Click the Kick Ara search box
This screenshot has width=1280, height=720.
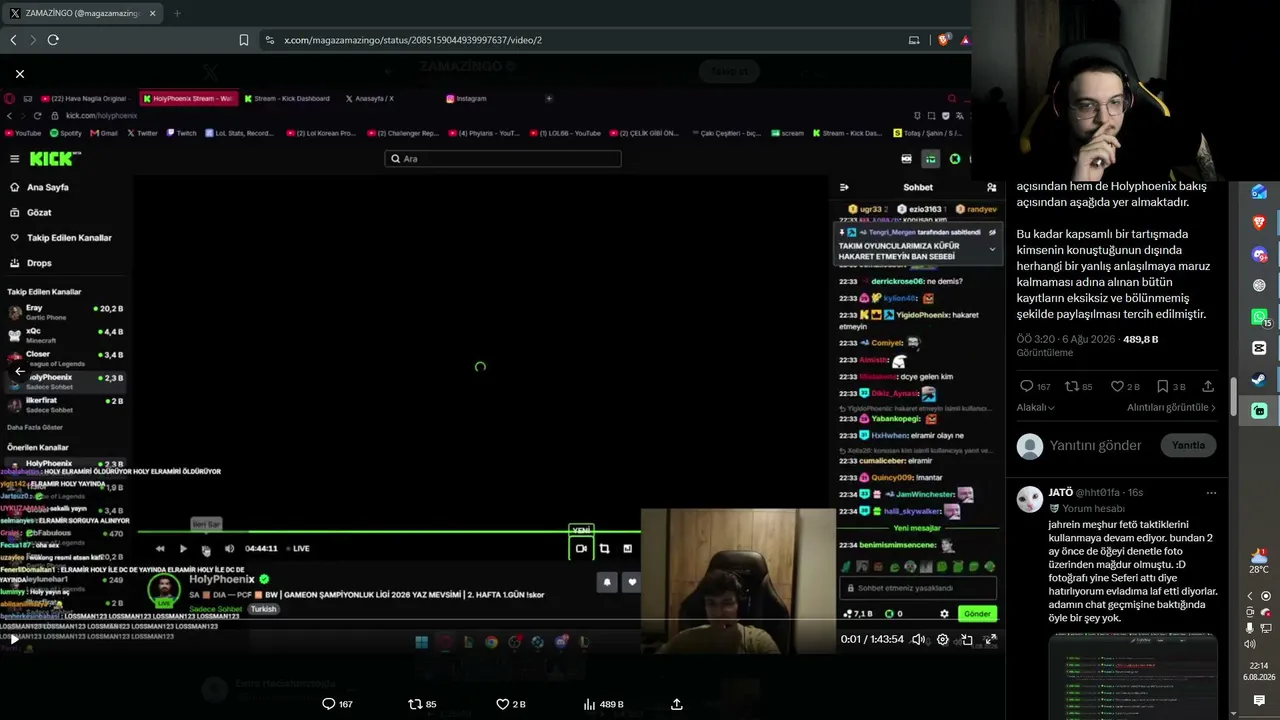503,158
